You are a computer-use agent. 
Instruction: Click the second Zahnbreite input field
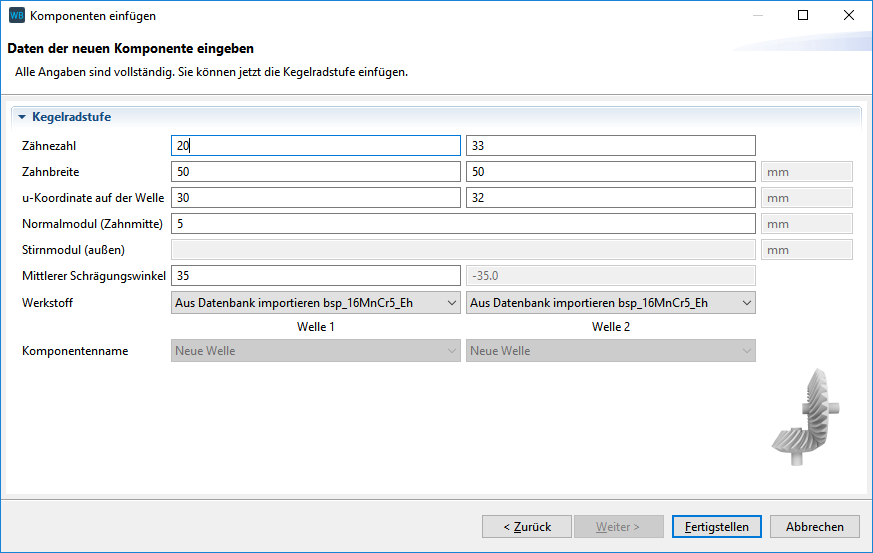point(610,172)
